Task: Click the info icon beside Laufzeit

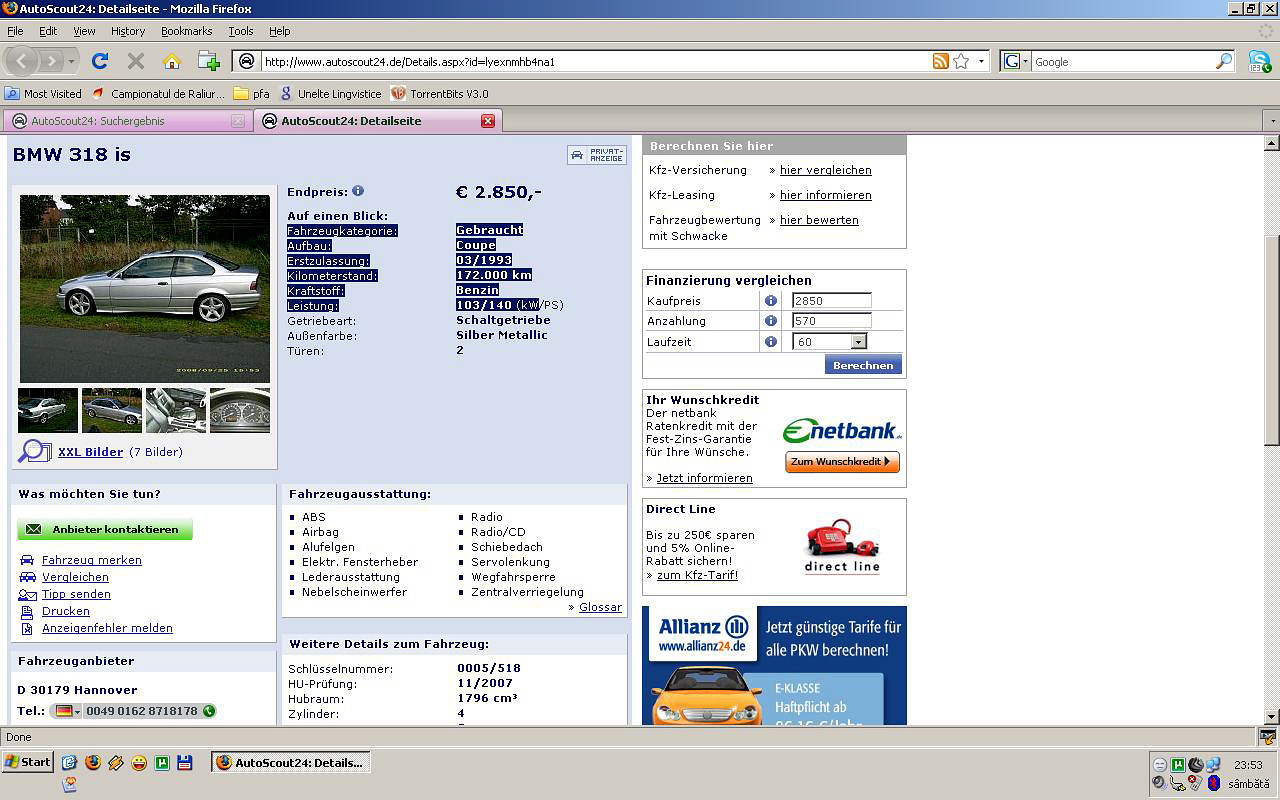Action: coord(771,341)
